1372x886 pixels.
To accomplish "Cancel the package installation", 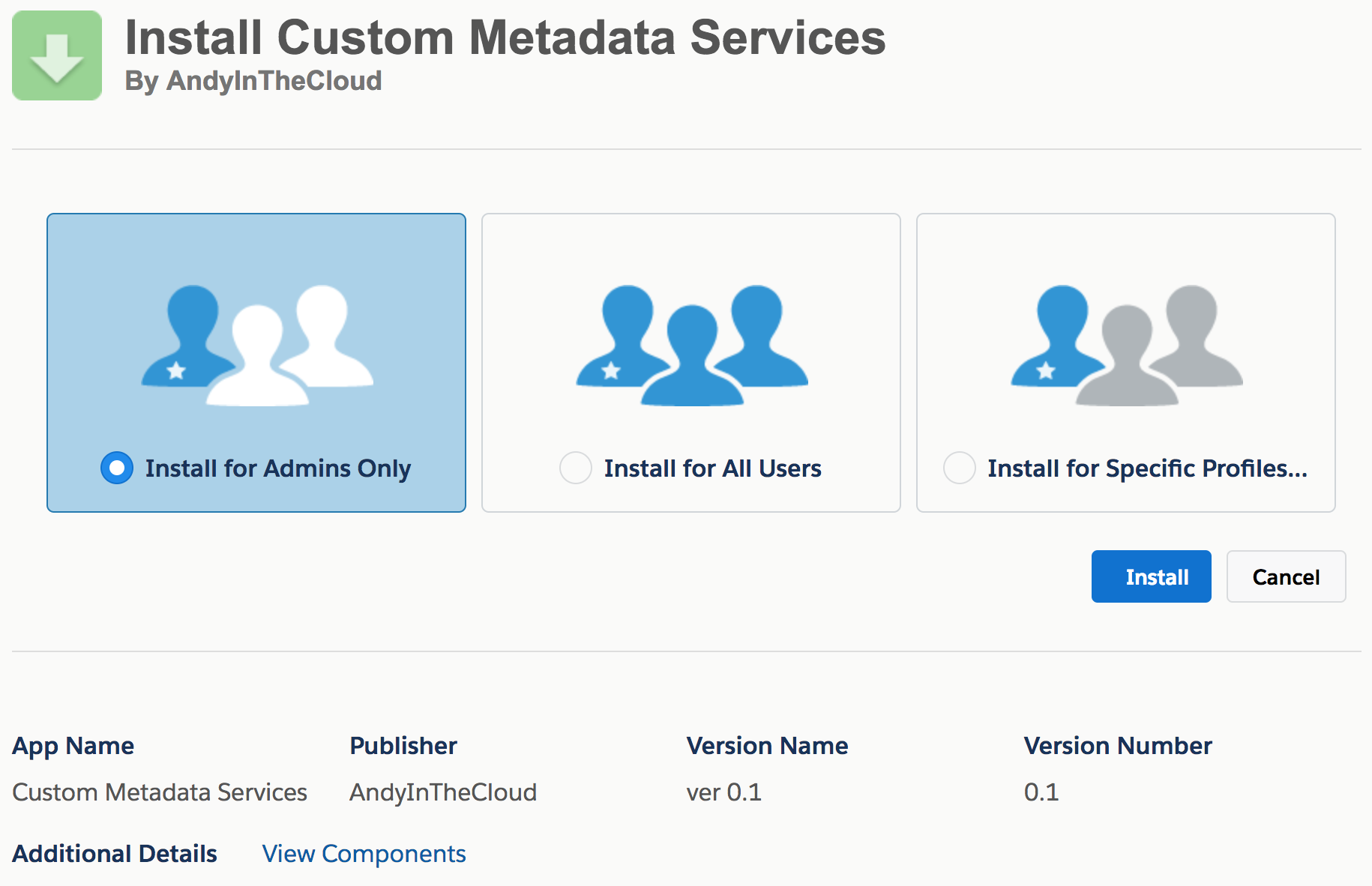I will click(1286, 576).
